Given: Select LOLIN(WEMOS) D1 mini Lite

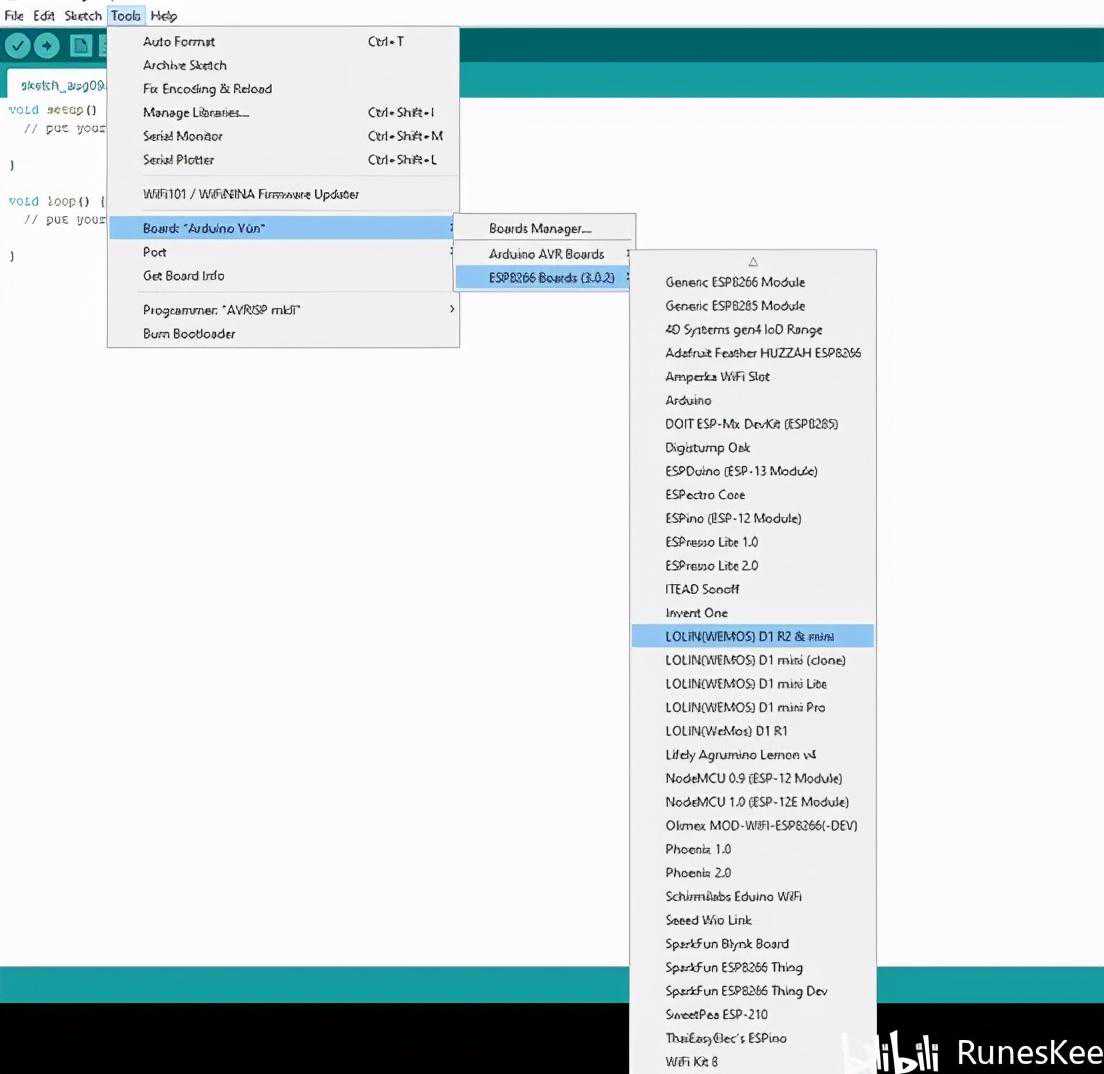Looking at the screenshot, I should [x=753, y=683].
